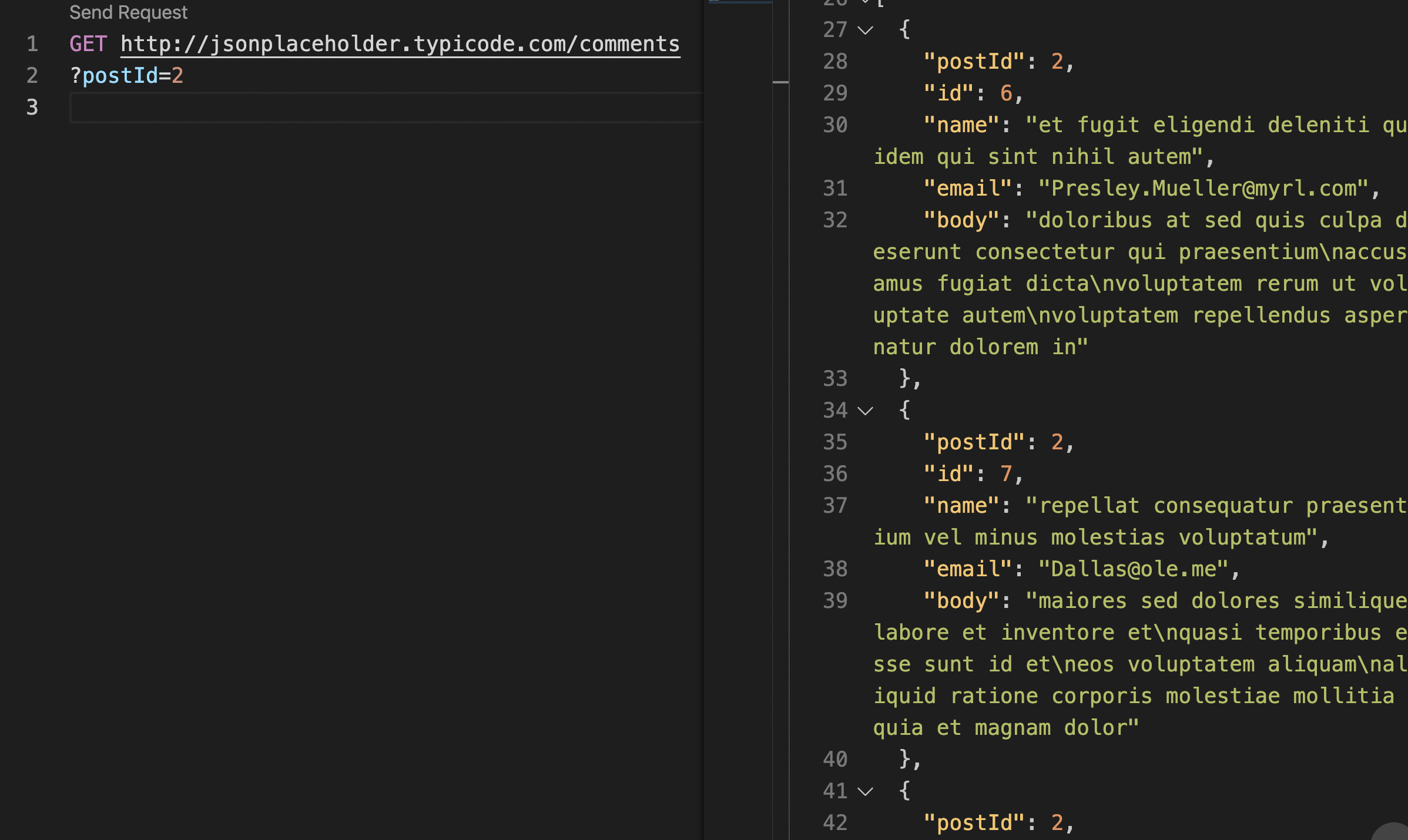
Task: Click the "id": 7 value line
Action: pos(973,474)
